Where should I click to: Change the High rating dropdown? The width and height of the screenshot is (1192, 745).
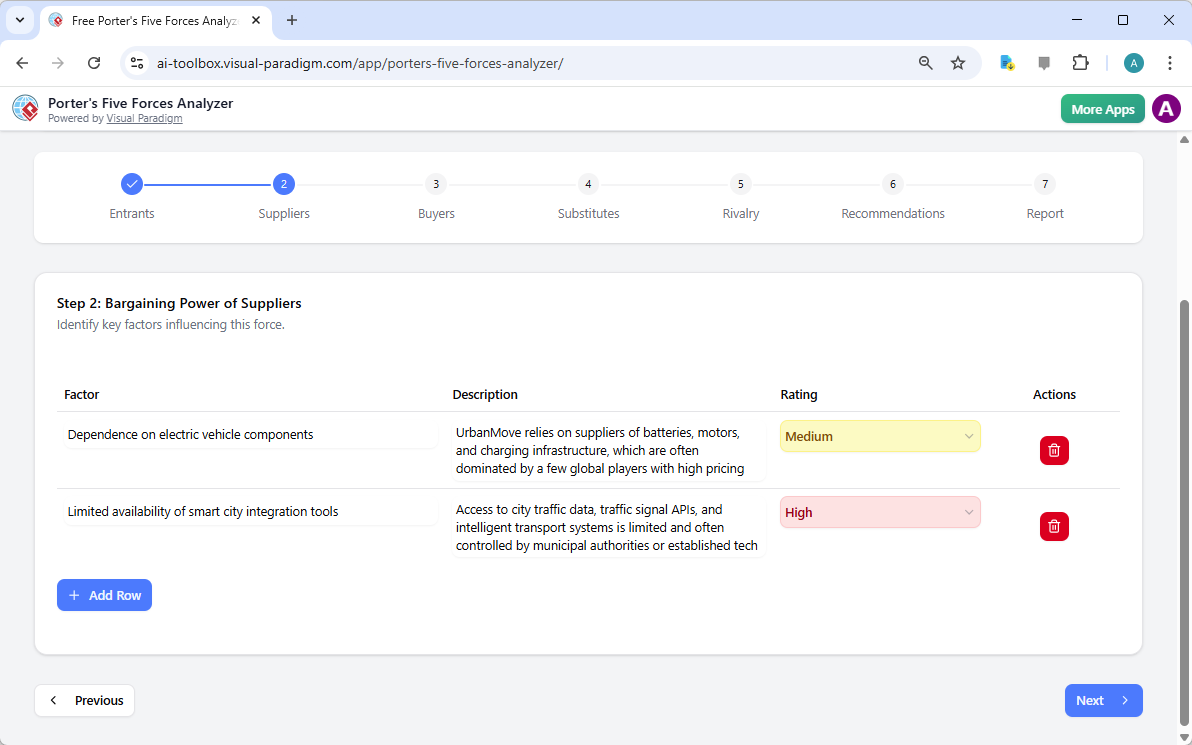pyautogui.click(x=879, y=512)
